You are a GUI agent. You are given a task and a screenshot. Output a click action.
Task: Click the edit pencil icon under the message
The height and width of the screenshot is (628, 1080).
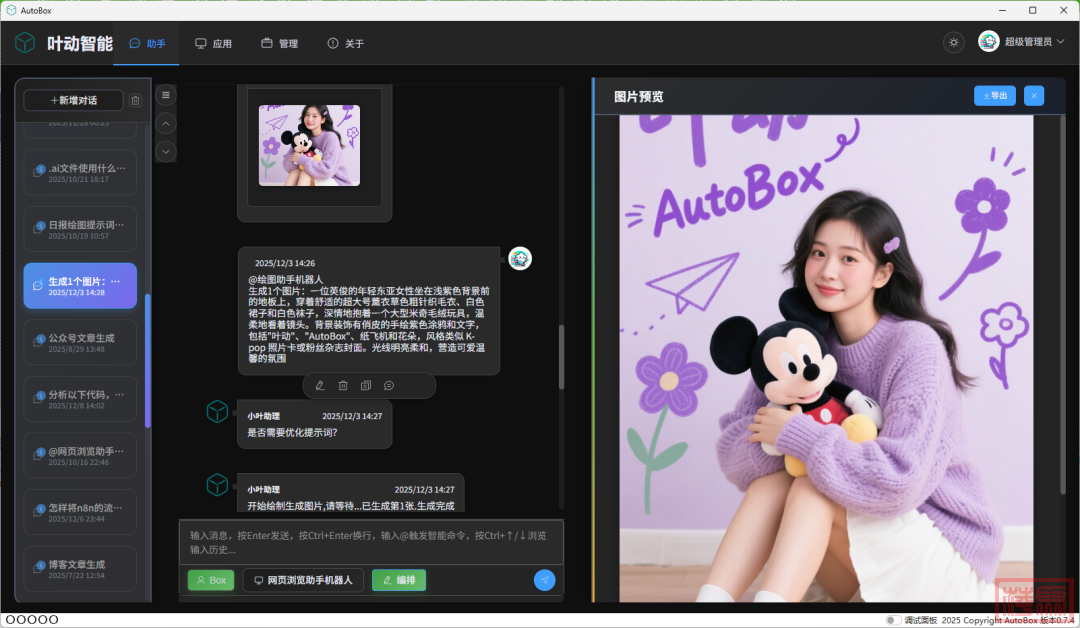click(x=320, y=385)
